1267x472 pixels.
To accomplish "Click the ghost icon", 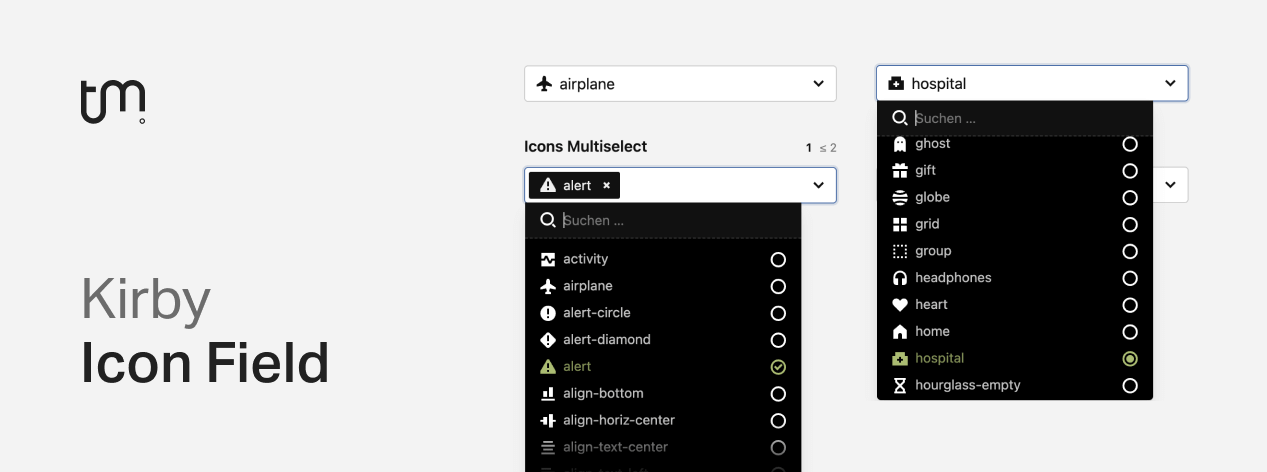I will click(x=899, y=144).
